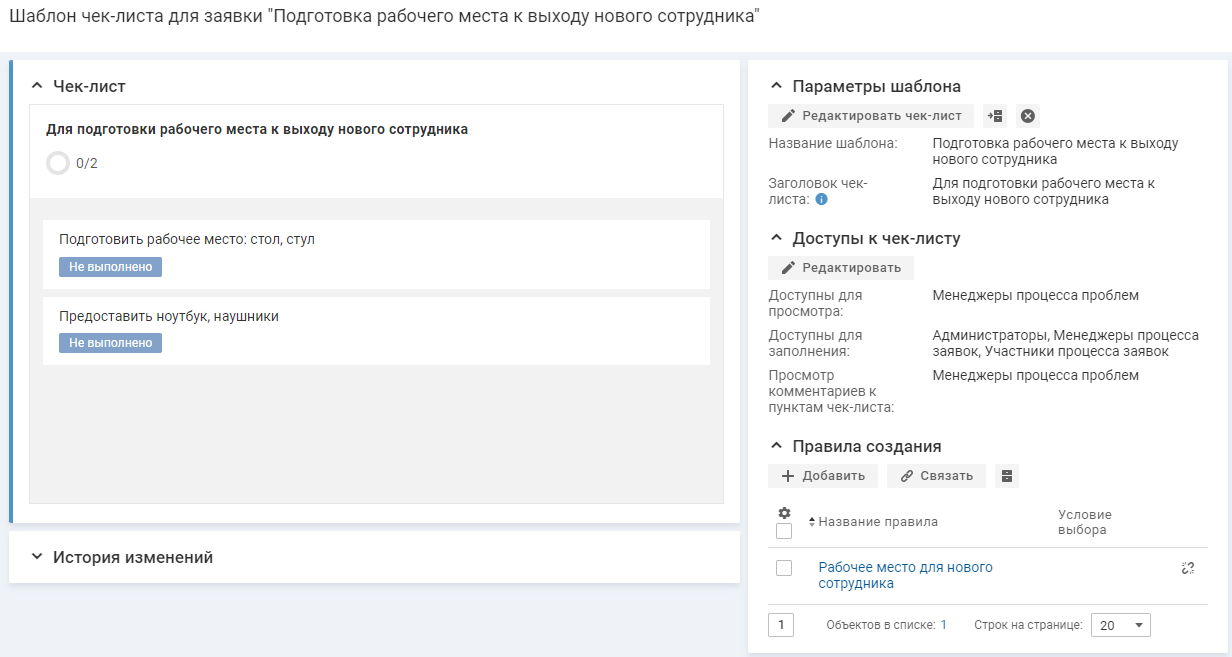1232x657 pixels.
Task: Click the unlink icon in the rule row
Action: pyautogui.click(x=1187, y=568)
